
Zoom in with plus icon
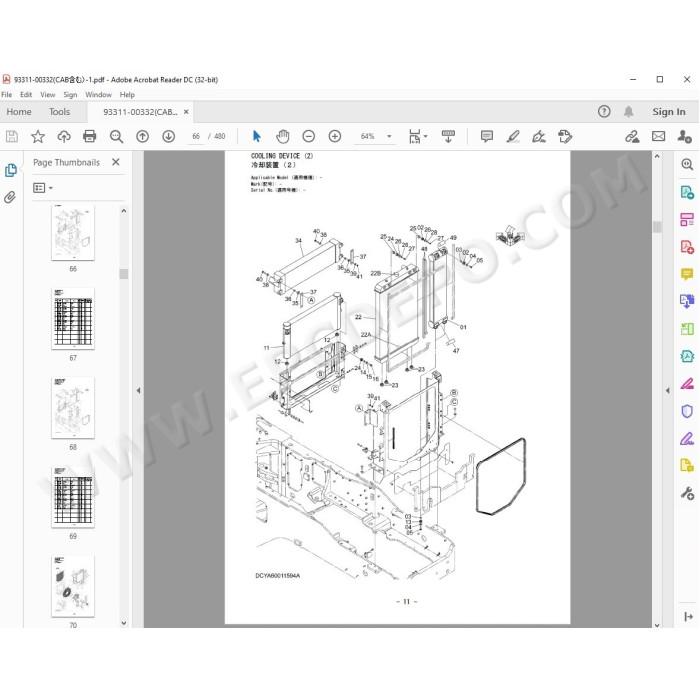(335, 136)
